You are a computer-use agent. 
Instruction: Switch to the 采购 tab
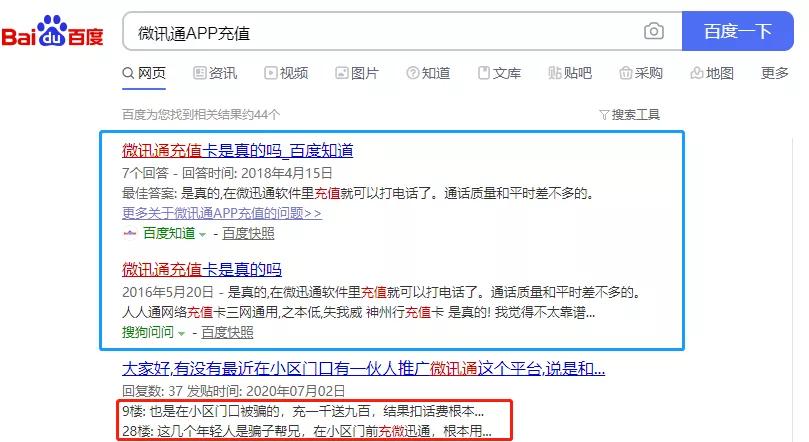click(x=641, y=73)
